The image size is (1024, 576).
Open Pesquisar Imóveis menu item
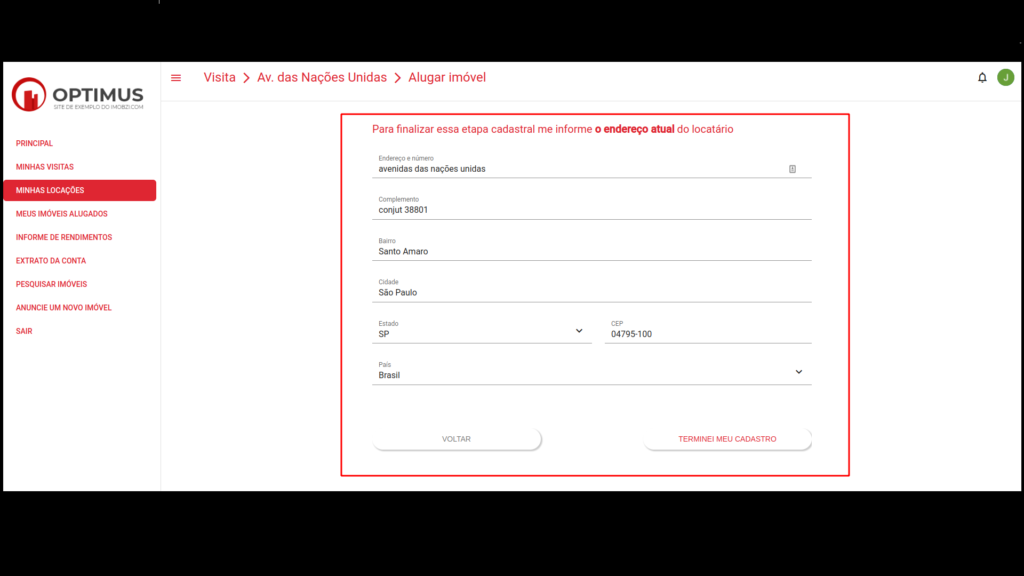(51, 285)
